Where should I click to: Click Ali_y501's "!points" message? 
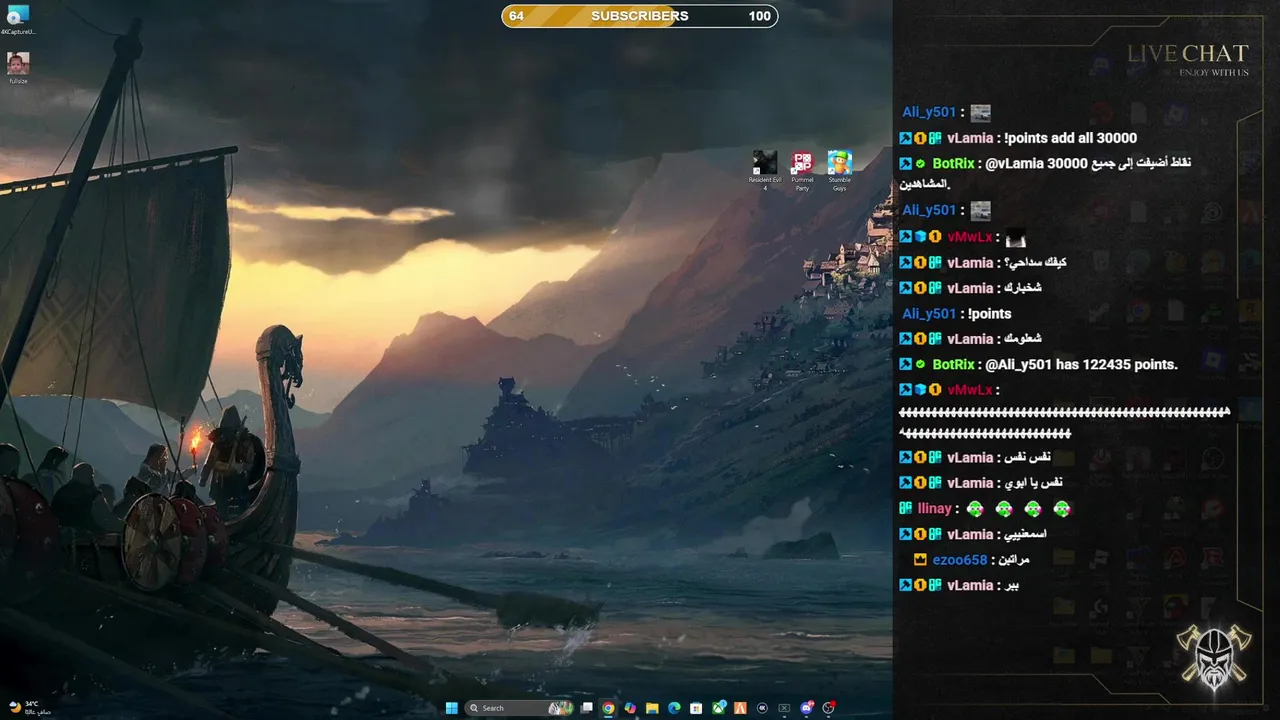989,314
